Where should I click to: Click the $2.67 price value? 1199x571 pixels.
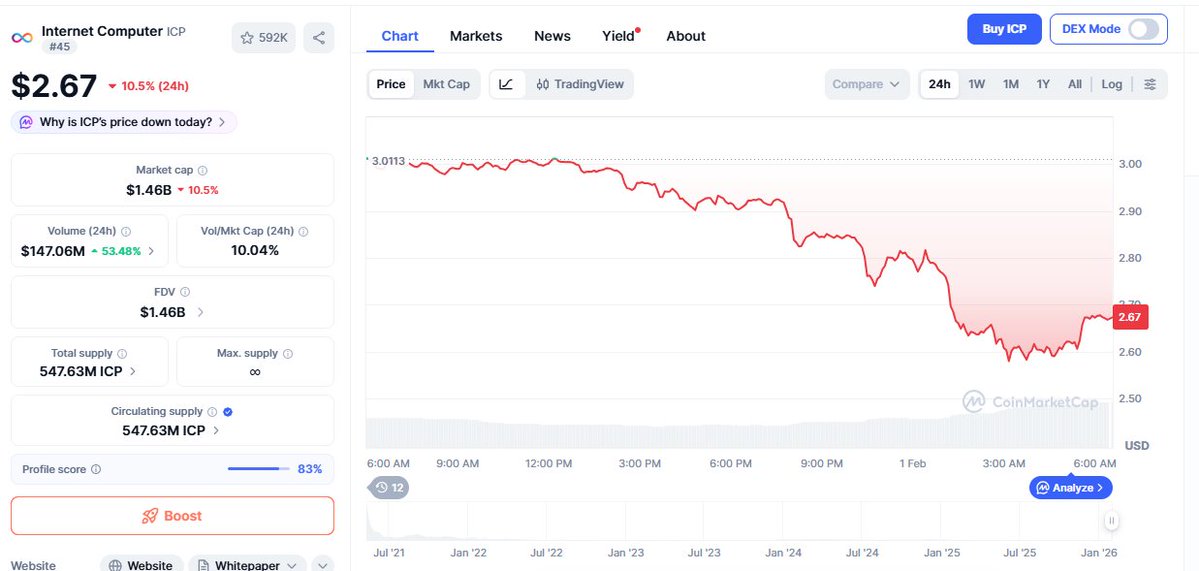pyautogui.click(x=54, y=86)
